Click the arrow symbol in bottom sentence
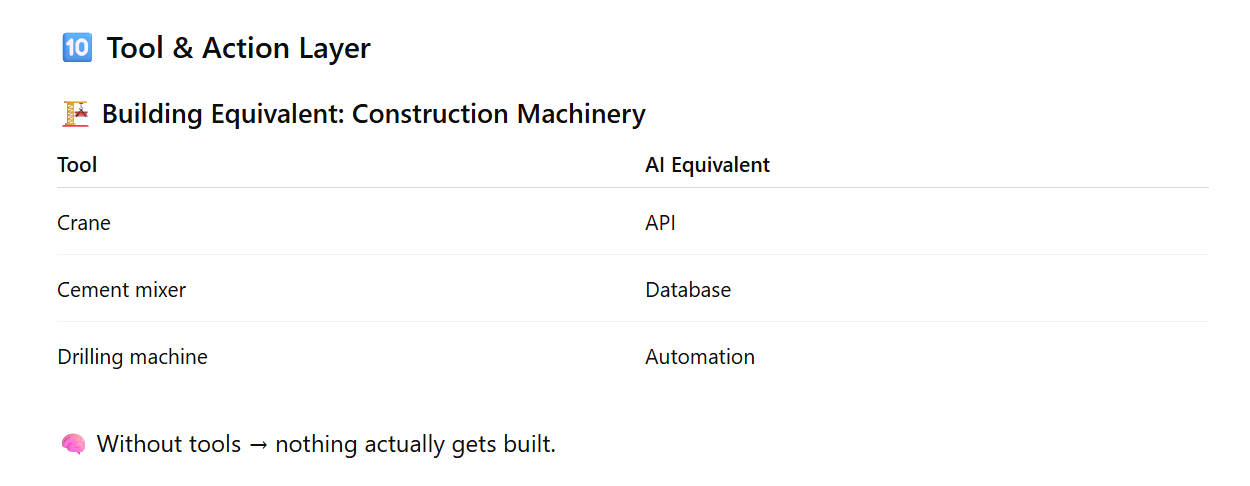This screenshot has height=486, width=1250. pos(257,445)
